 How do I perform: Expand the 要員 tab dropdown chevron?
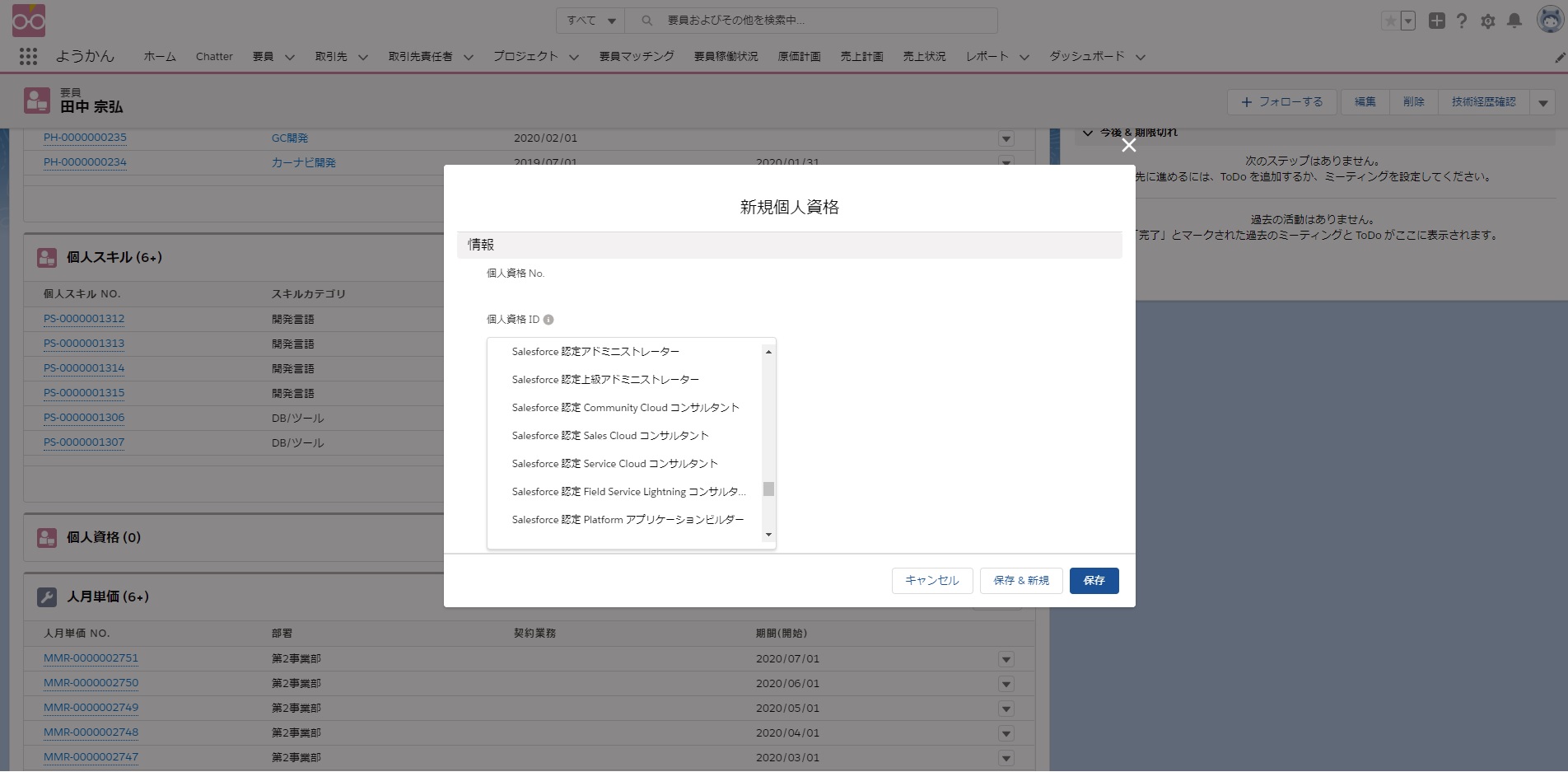click(x=290, y=57)
